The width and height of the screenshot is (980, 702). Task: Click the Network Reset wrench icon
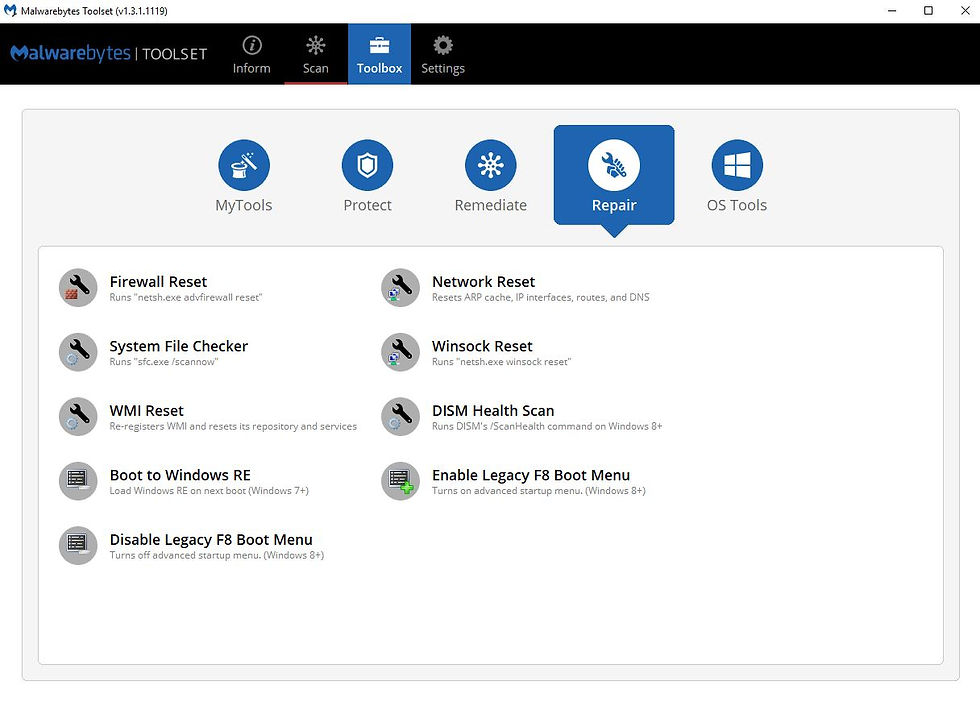pos(401,288)
